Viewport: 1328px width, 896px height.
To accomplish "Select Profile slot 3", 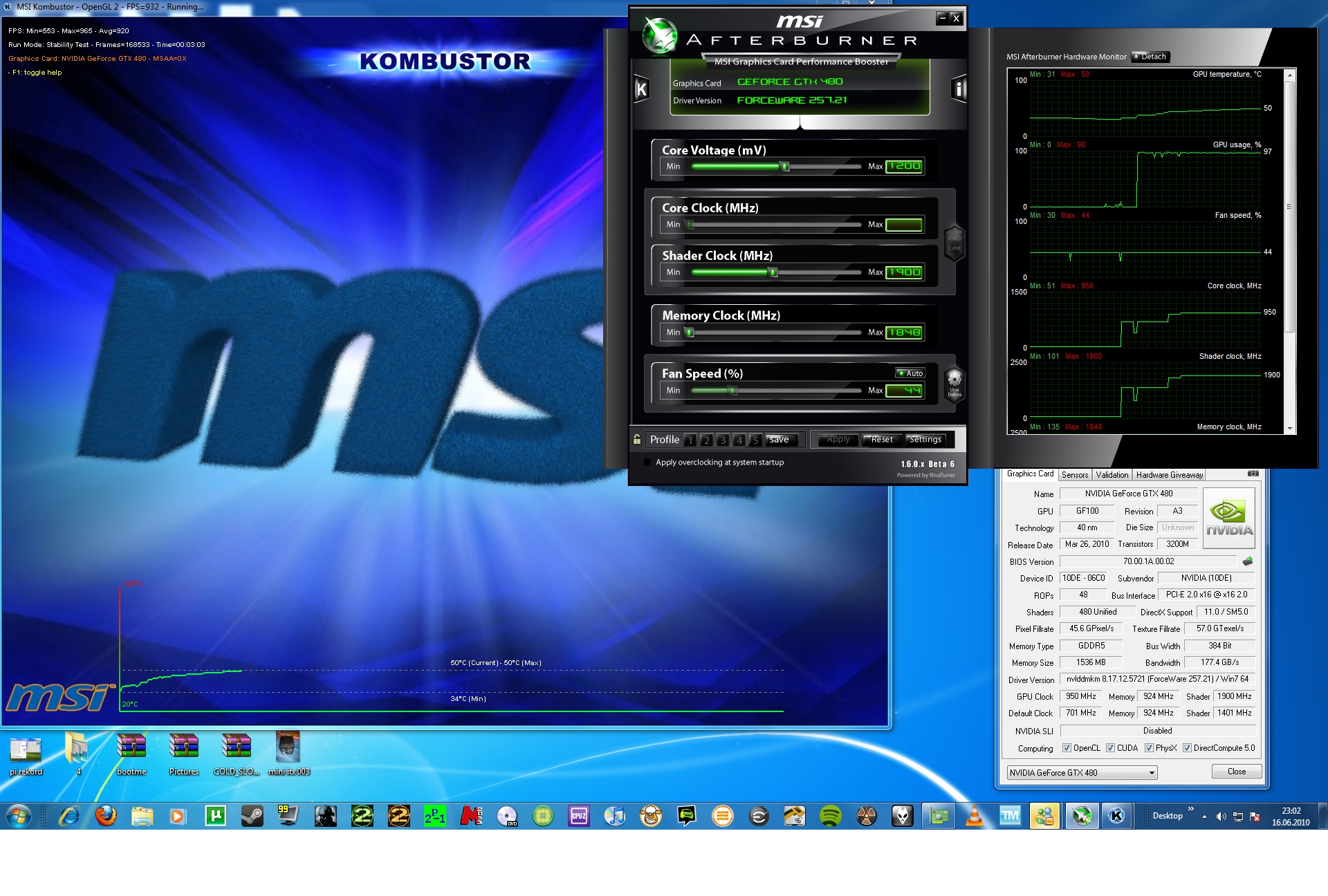I will (x=723, y=440).
